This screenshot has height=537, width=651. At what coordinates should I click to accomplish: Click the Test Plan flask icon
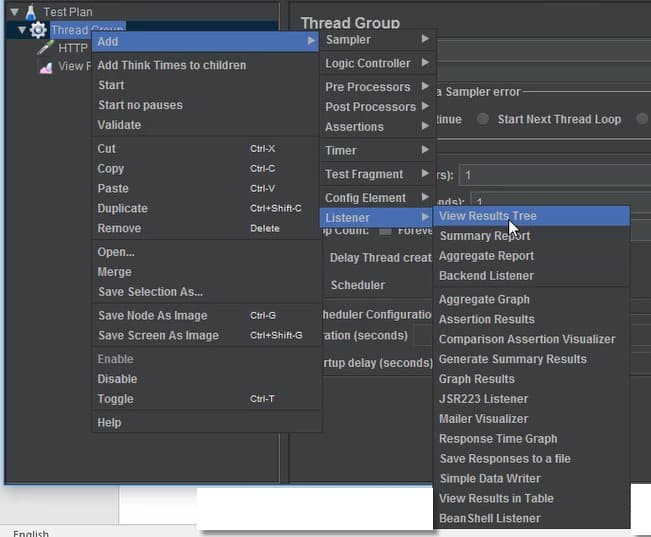tap(30, 12)
